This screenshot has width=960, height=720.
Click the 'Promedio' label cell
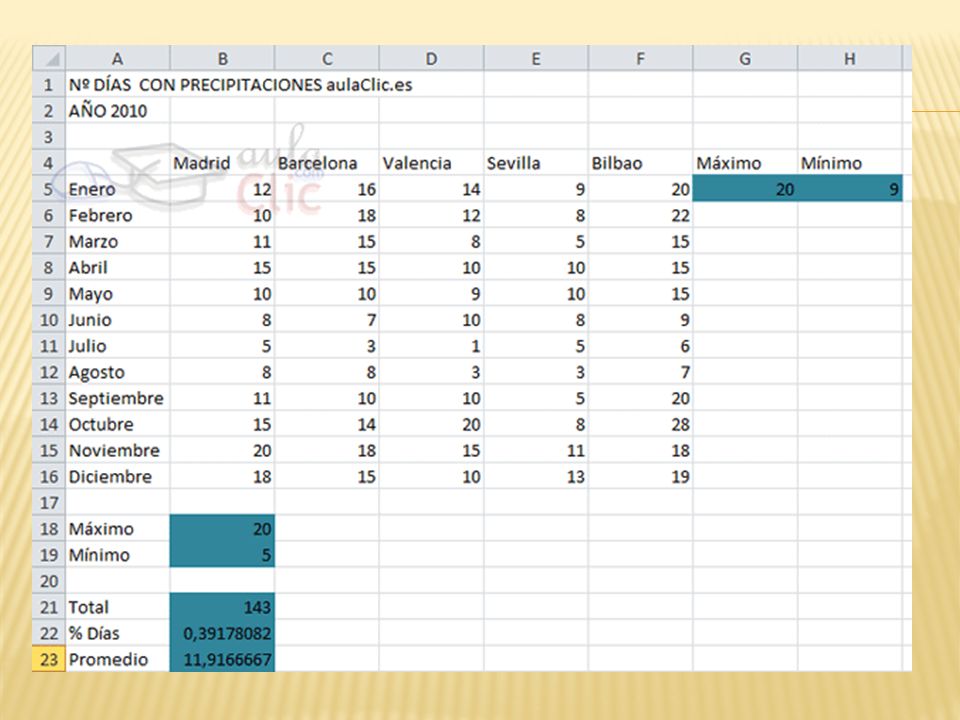(x=118, y=659)
